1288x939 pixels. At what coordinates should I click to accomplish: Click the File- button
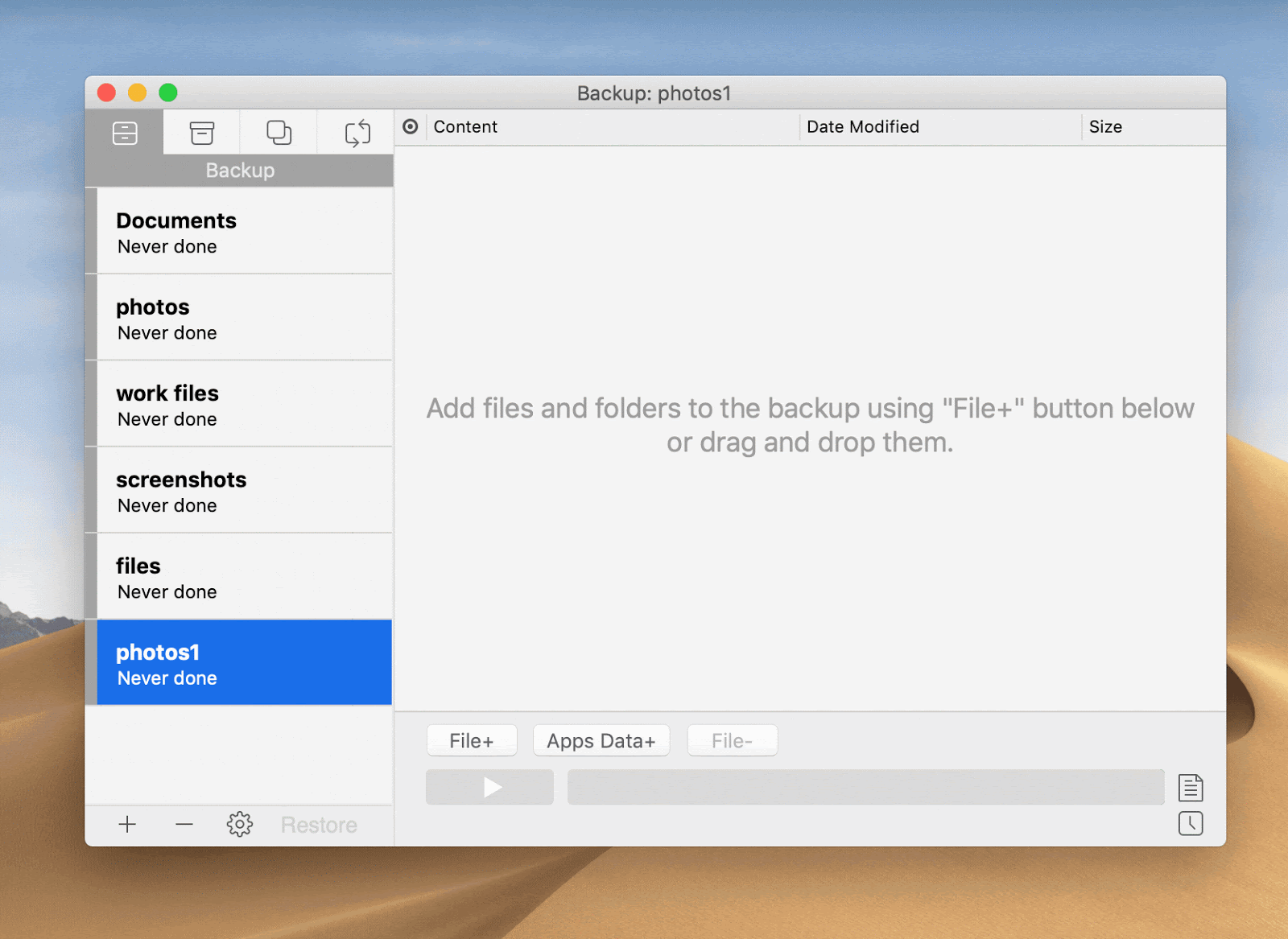click(733, 740)
